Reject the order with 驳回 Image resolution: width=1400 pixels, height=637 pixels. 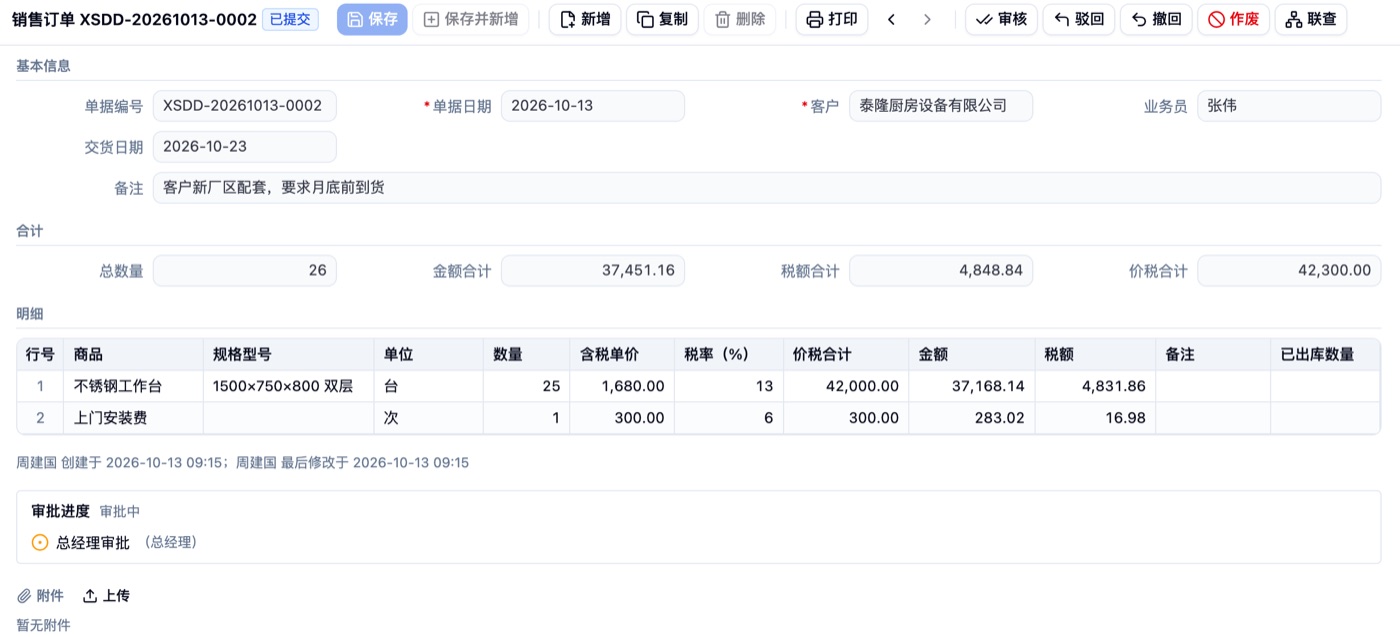coord(1079,19)
